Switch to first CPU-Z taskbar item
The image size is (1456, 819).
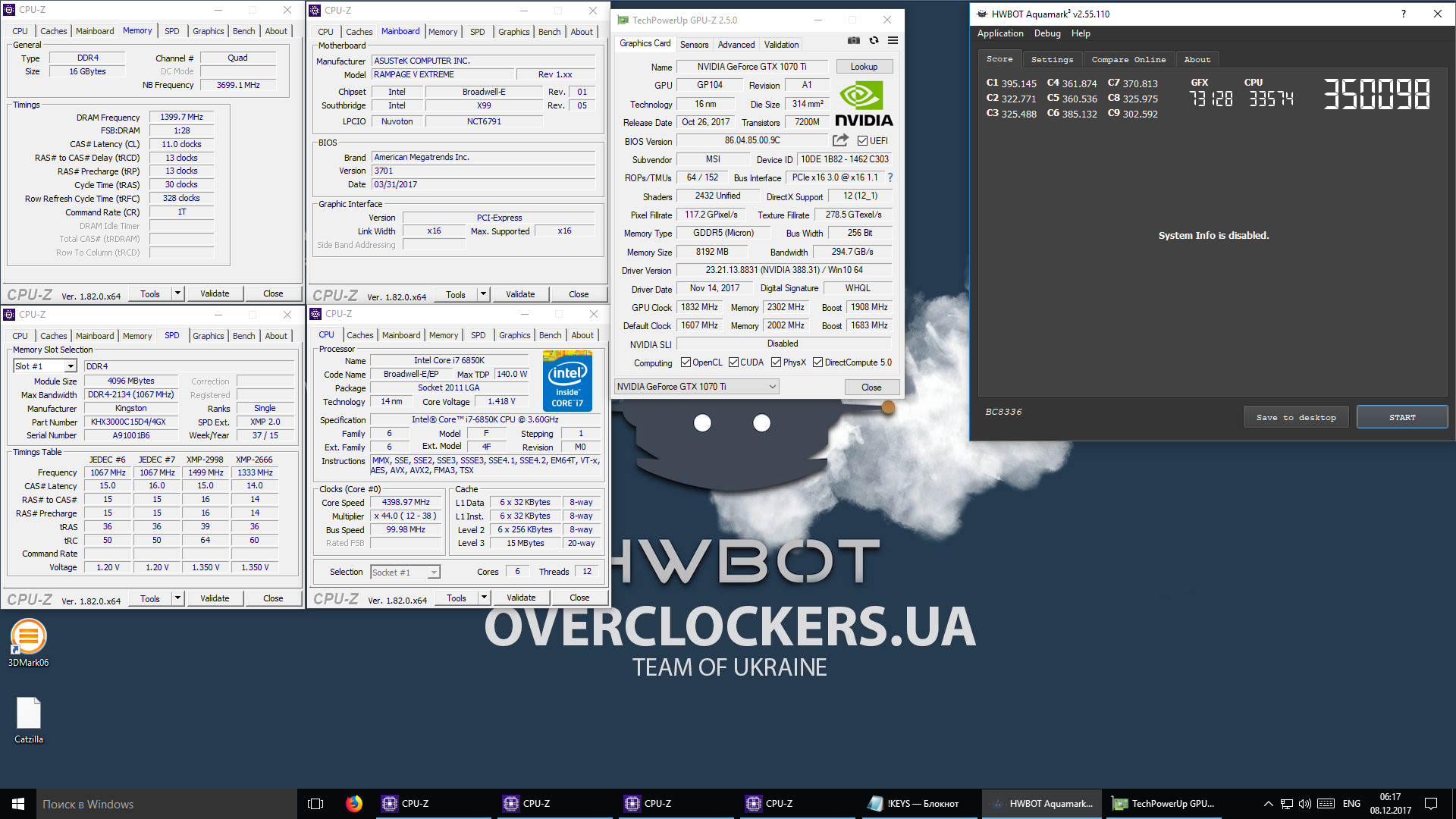tap(432, 804)
